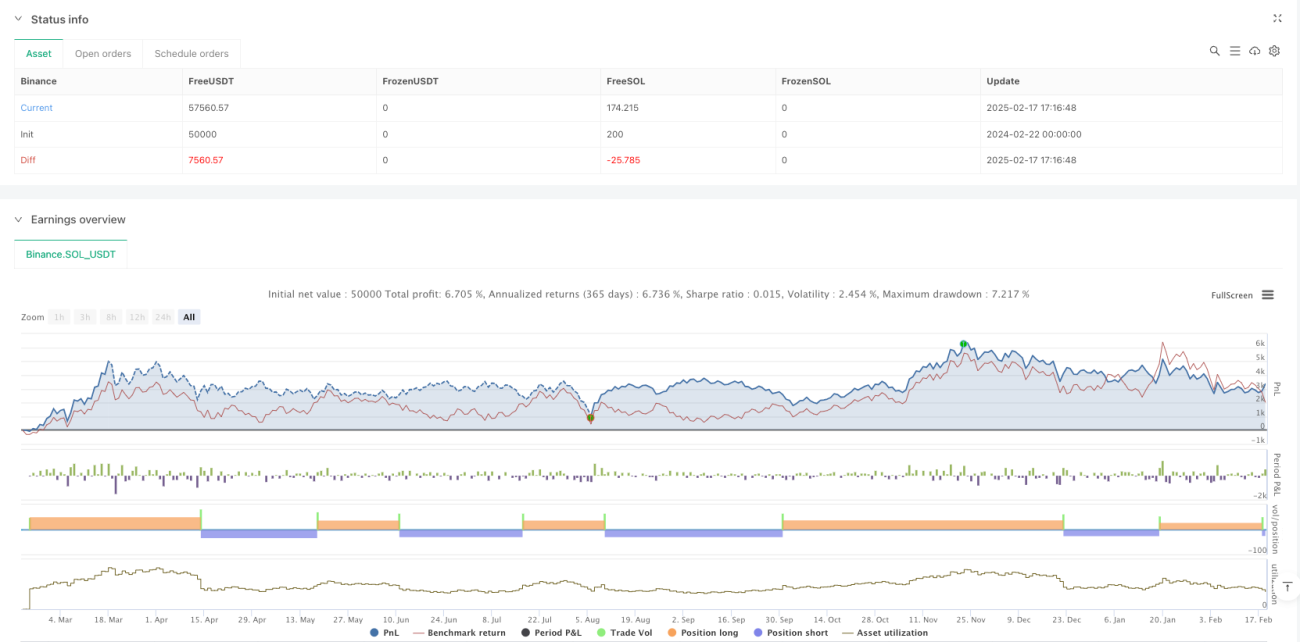Open the chart hamburger menu beside FullScreen
Viewport: 1300px width, 642px height.
click(x=1267, y=295)
